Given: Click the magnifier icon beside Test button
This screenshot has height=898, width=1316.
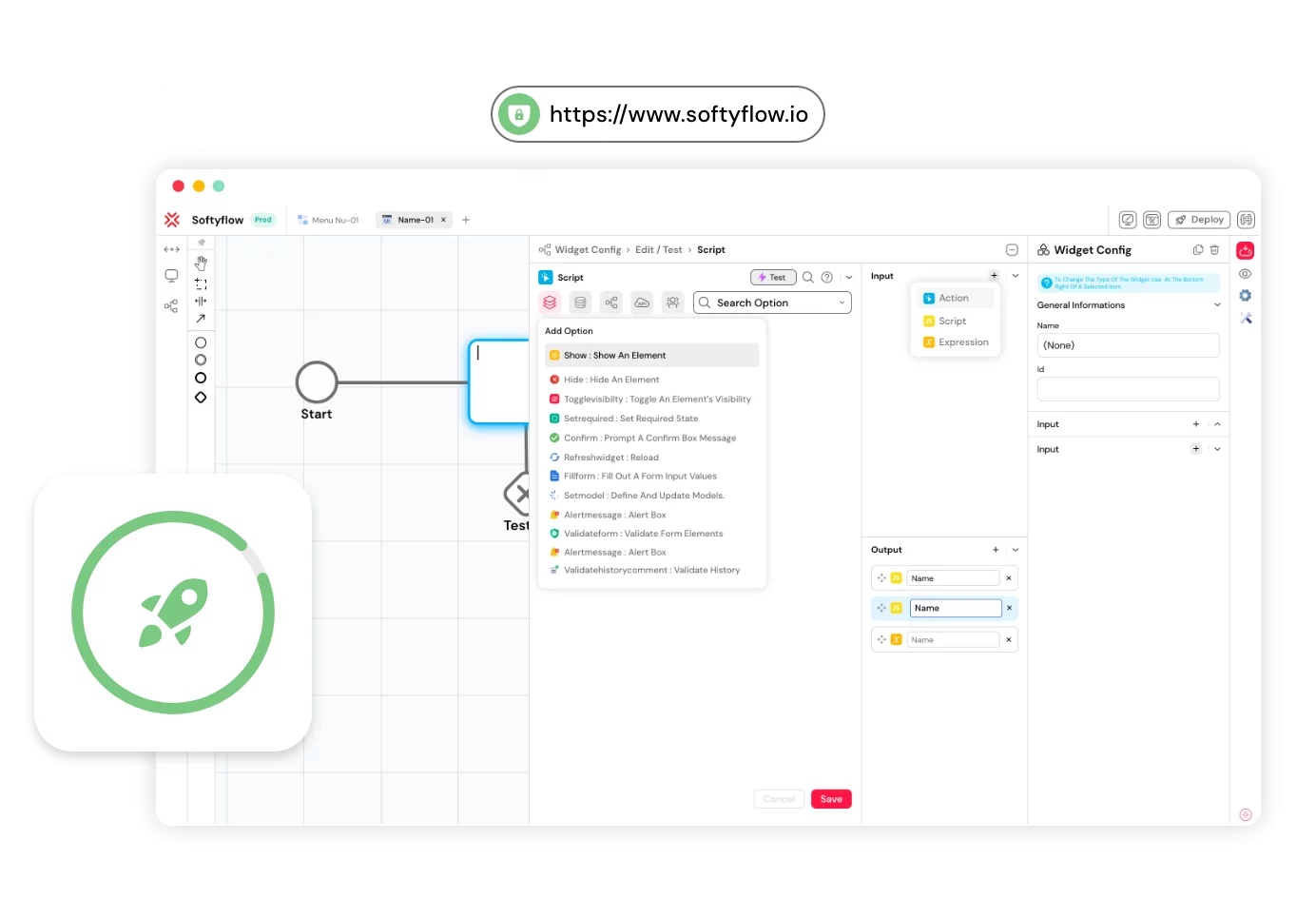Looking at the screenshot, I should tap(808, 278).
